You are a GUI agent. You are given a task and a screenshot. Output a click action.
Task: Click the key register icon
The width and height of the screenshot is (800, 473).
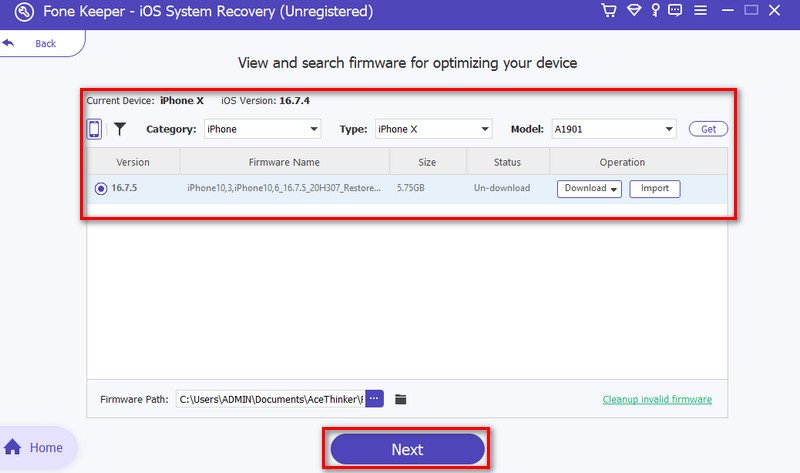pyautogui.click(x=655, y=11)
